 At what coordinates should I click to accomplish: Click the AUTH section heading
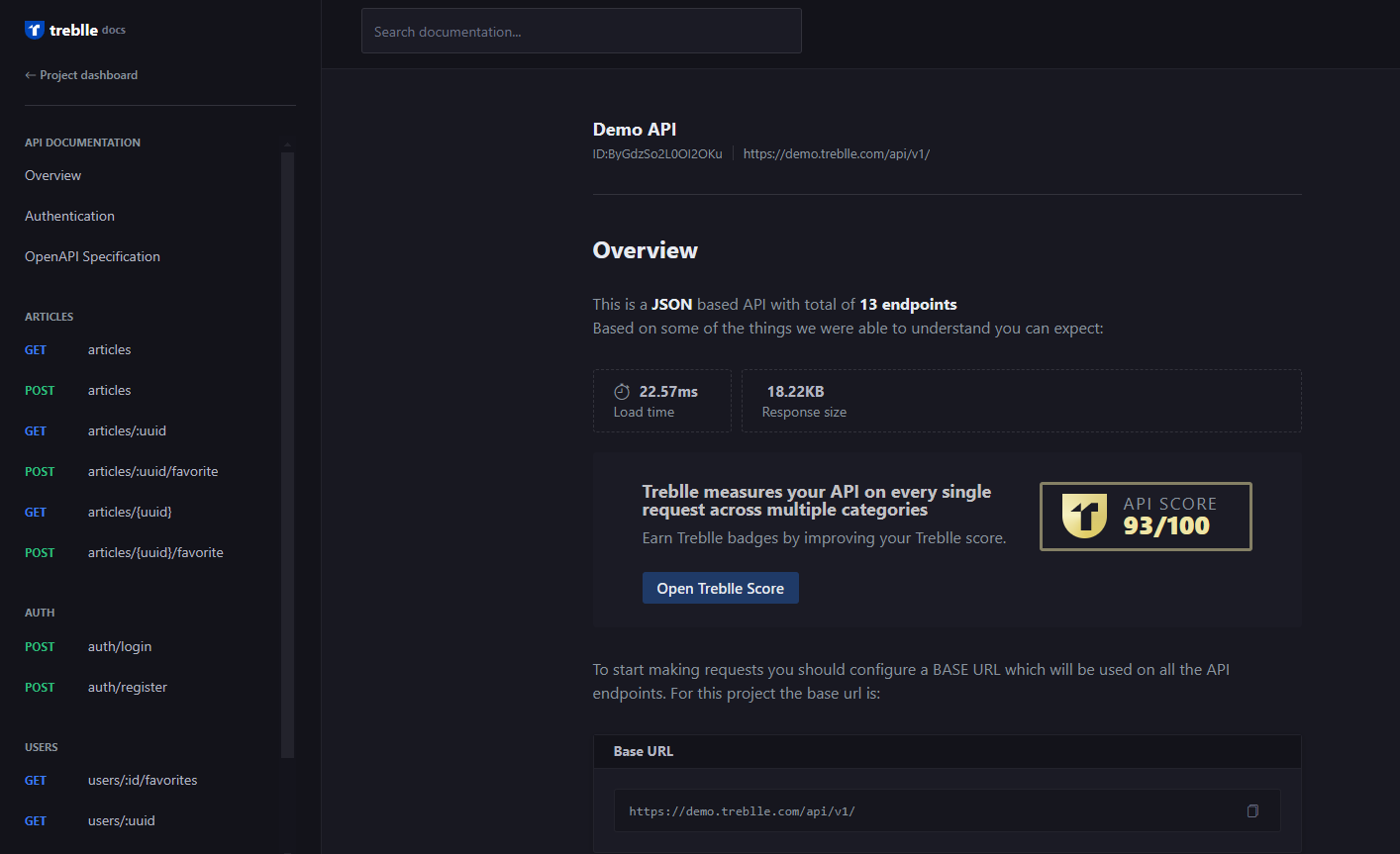pyautogui.click(x=40, y=613)
